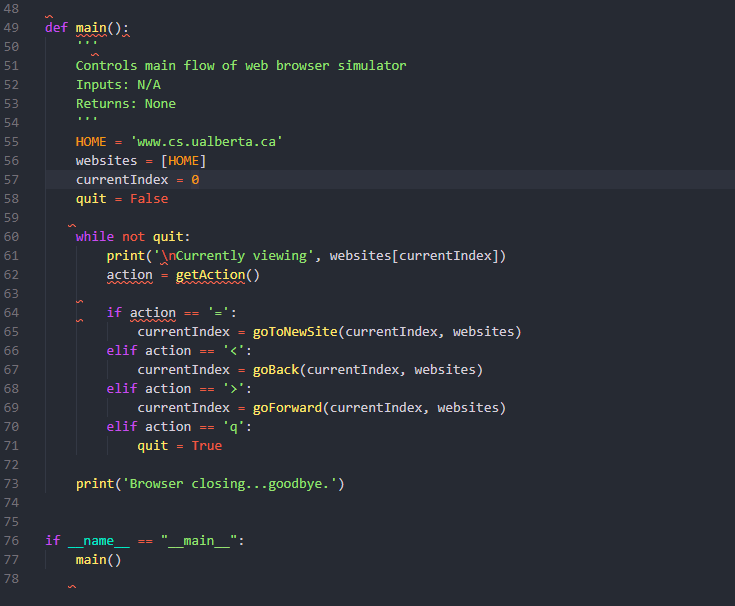Click 'main' in the def main() line

coord(91,28)
